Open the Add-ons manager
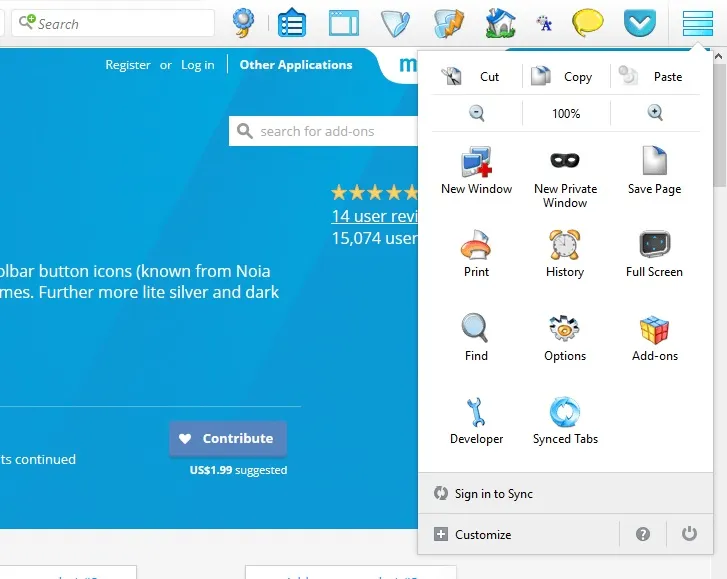 click(x=655, y=338)
